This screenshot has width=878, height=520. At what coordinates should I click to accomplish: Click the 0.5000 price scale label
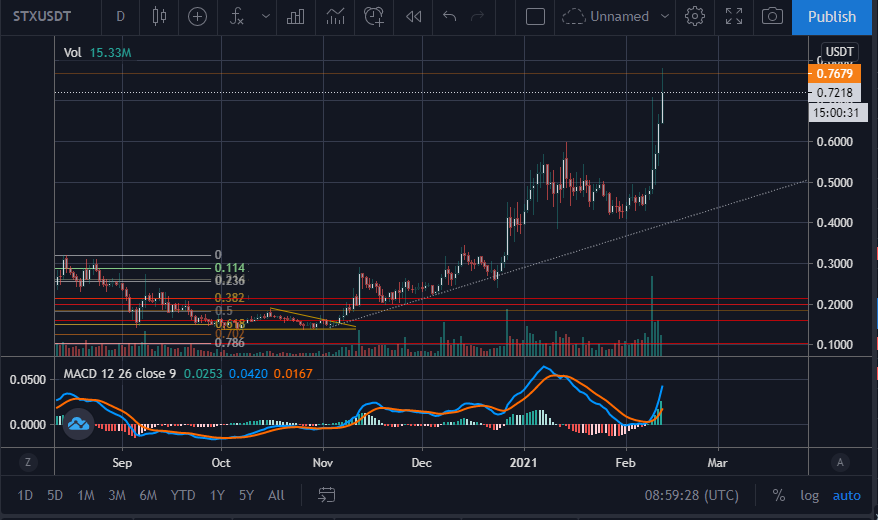coord(834,182)
